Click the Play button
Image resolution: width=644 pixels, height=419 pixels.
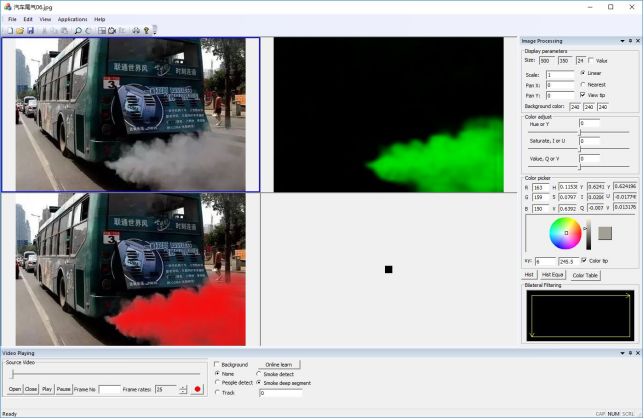[47, 389]
